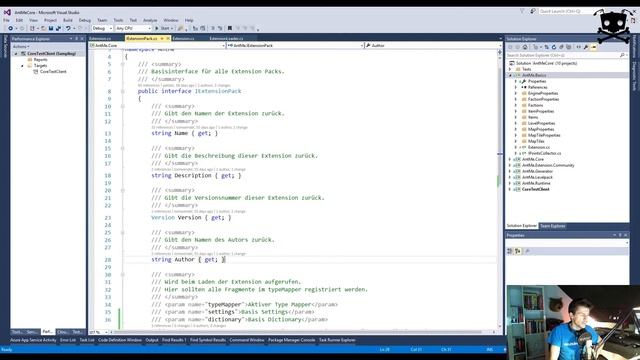Collapse the IExtensionPack interface outline at line 8
The image size is (640, 360).
[122, 91]
